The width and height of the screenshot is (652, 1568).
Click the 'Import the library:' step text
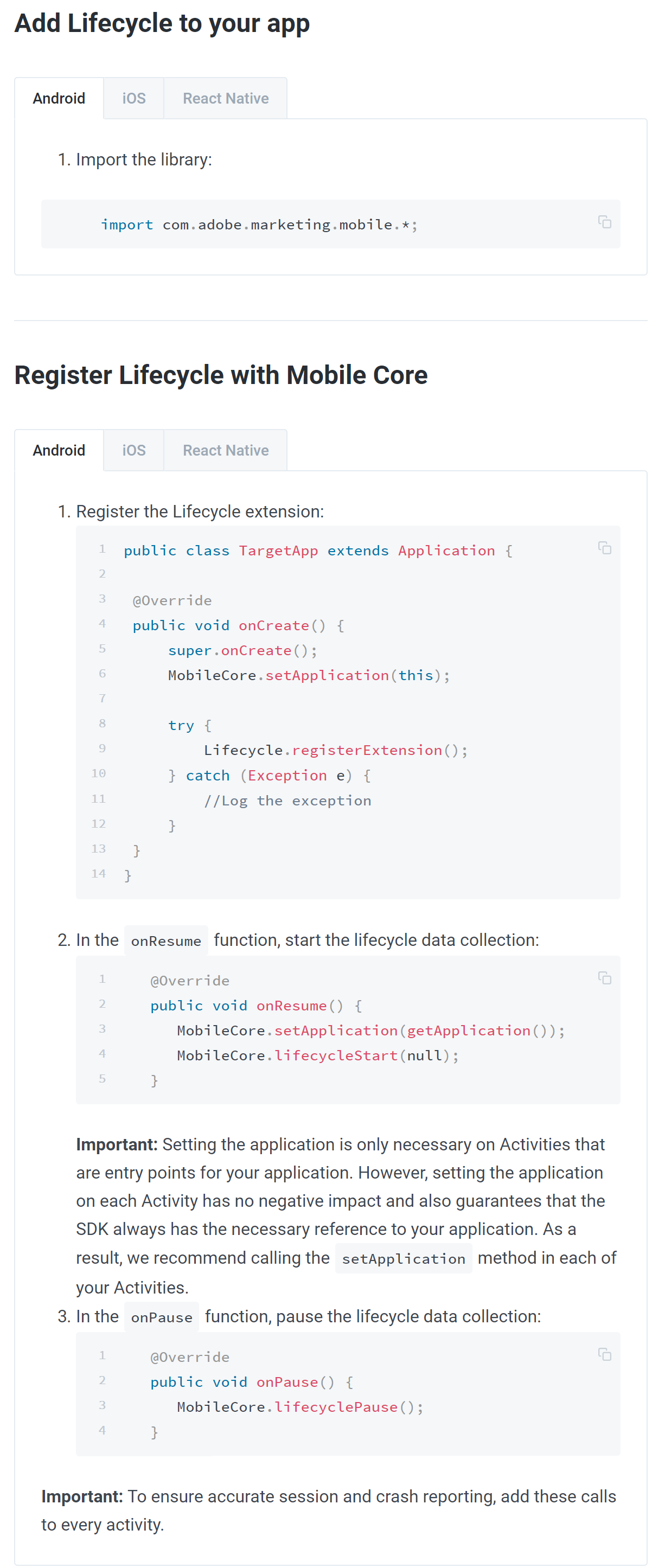(x=144, y=159)
